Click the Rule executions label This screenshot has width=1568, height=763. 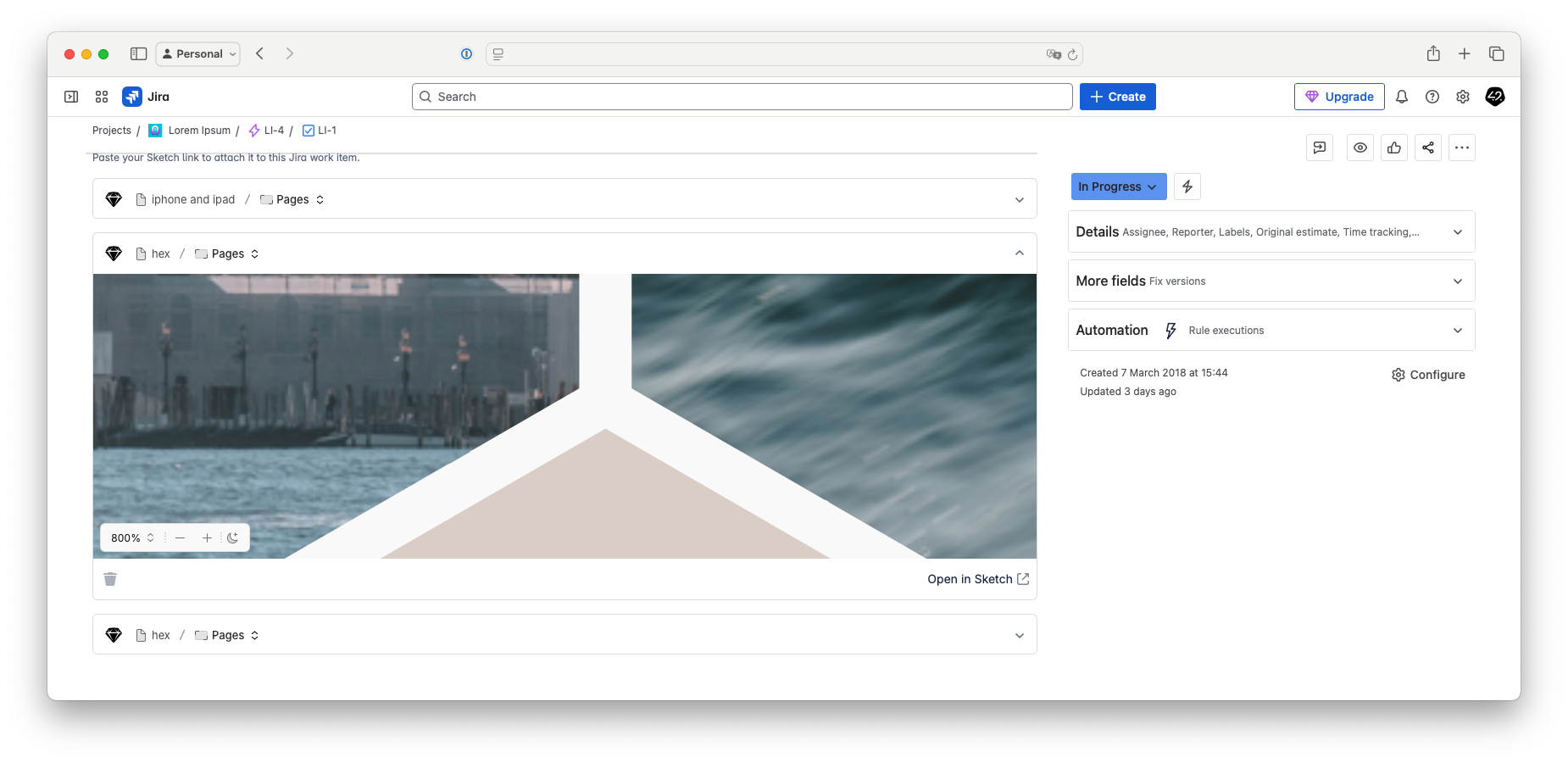click(x=1226, y=331)
